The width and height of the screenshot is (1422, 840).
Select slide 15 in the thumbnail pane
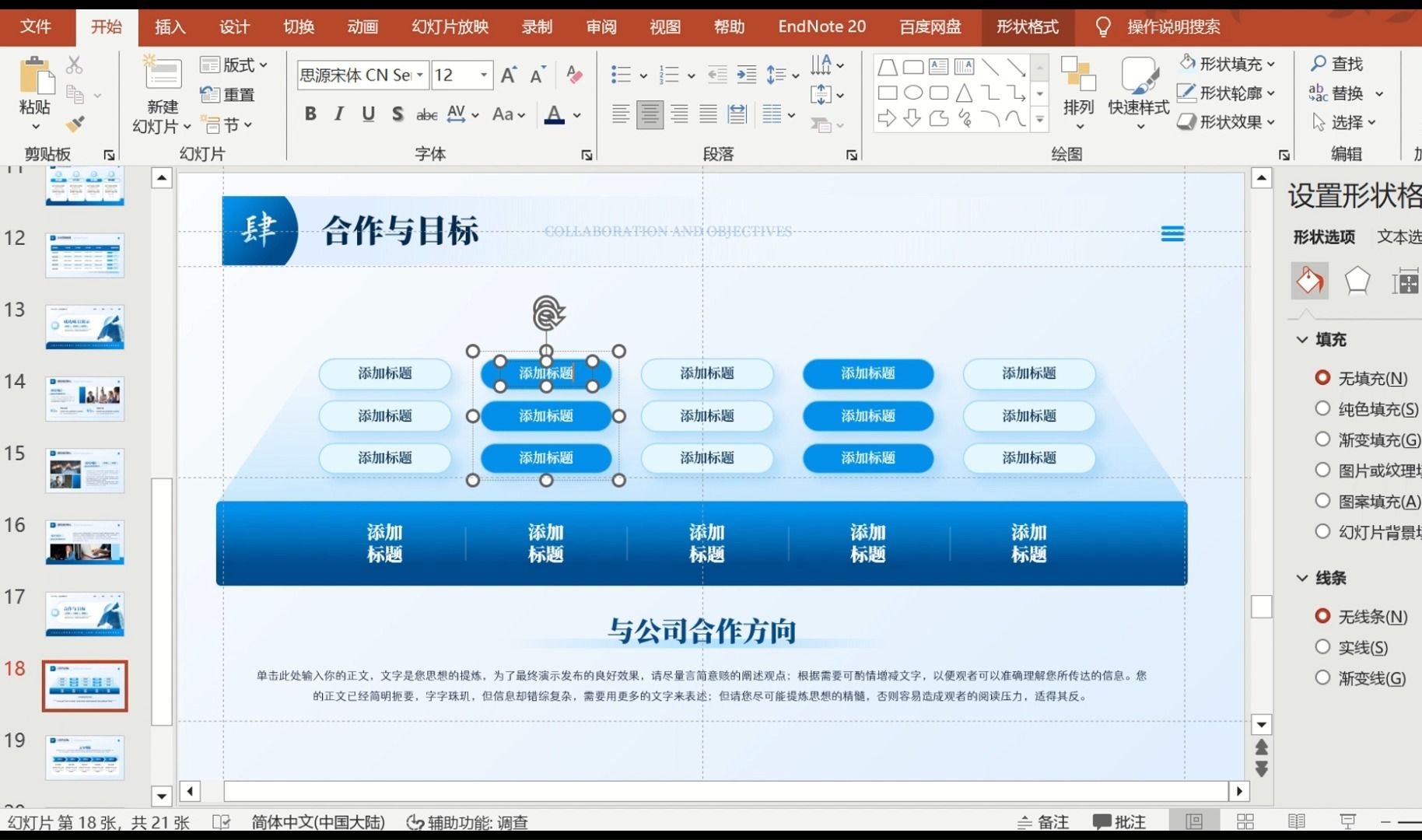(x=85, y=470)
